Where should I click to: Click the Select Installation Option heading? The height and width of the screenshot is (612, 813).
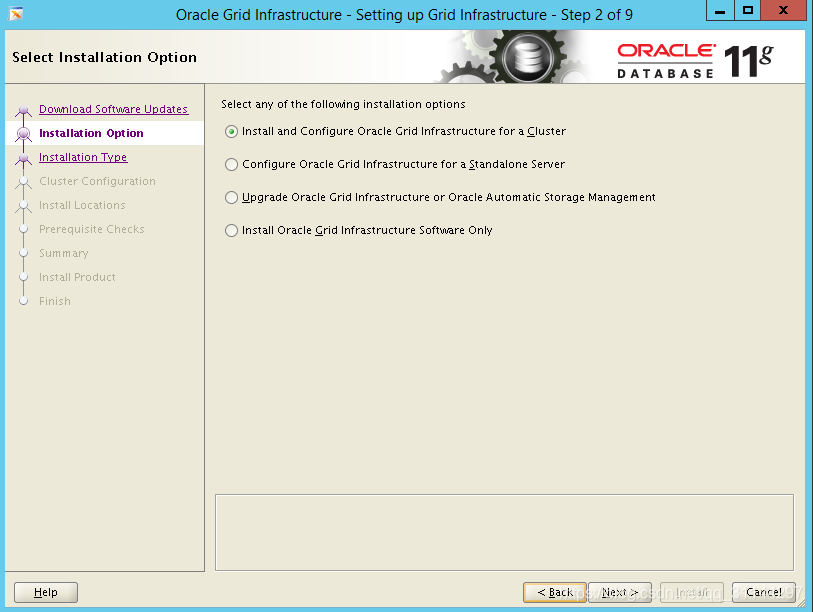[104, 57]
